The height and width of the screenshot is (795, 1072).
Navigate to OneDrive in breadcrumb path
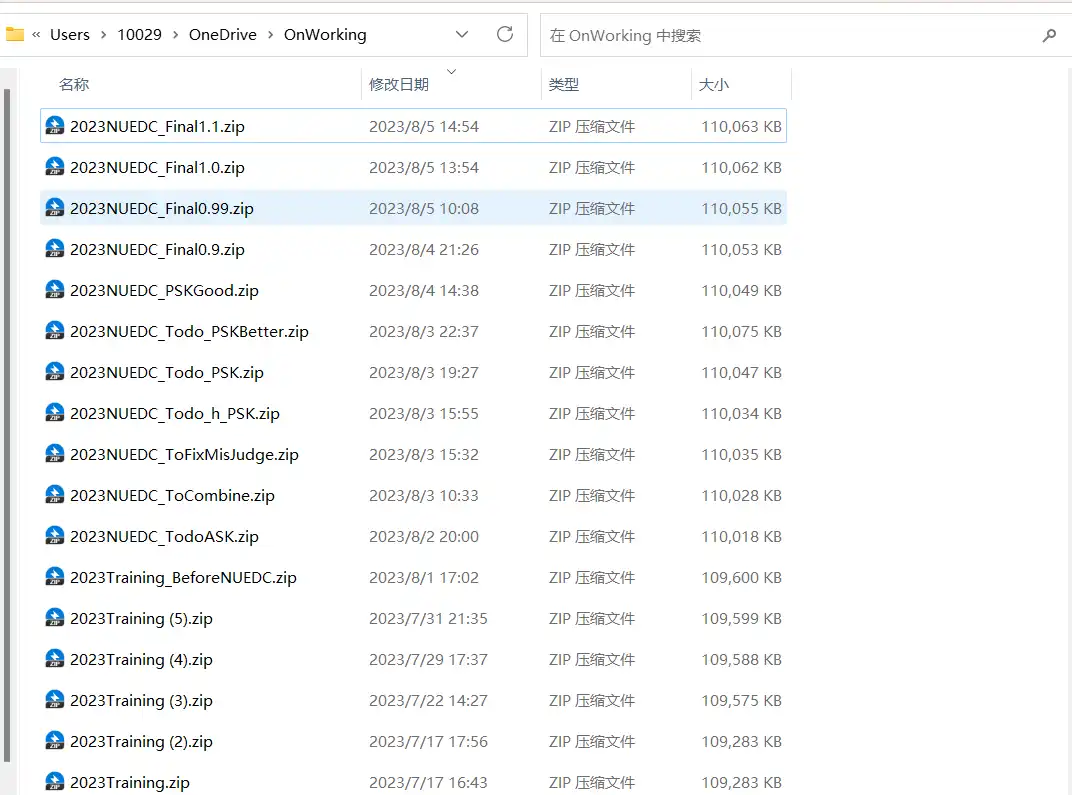coord(223,35)
